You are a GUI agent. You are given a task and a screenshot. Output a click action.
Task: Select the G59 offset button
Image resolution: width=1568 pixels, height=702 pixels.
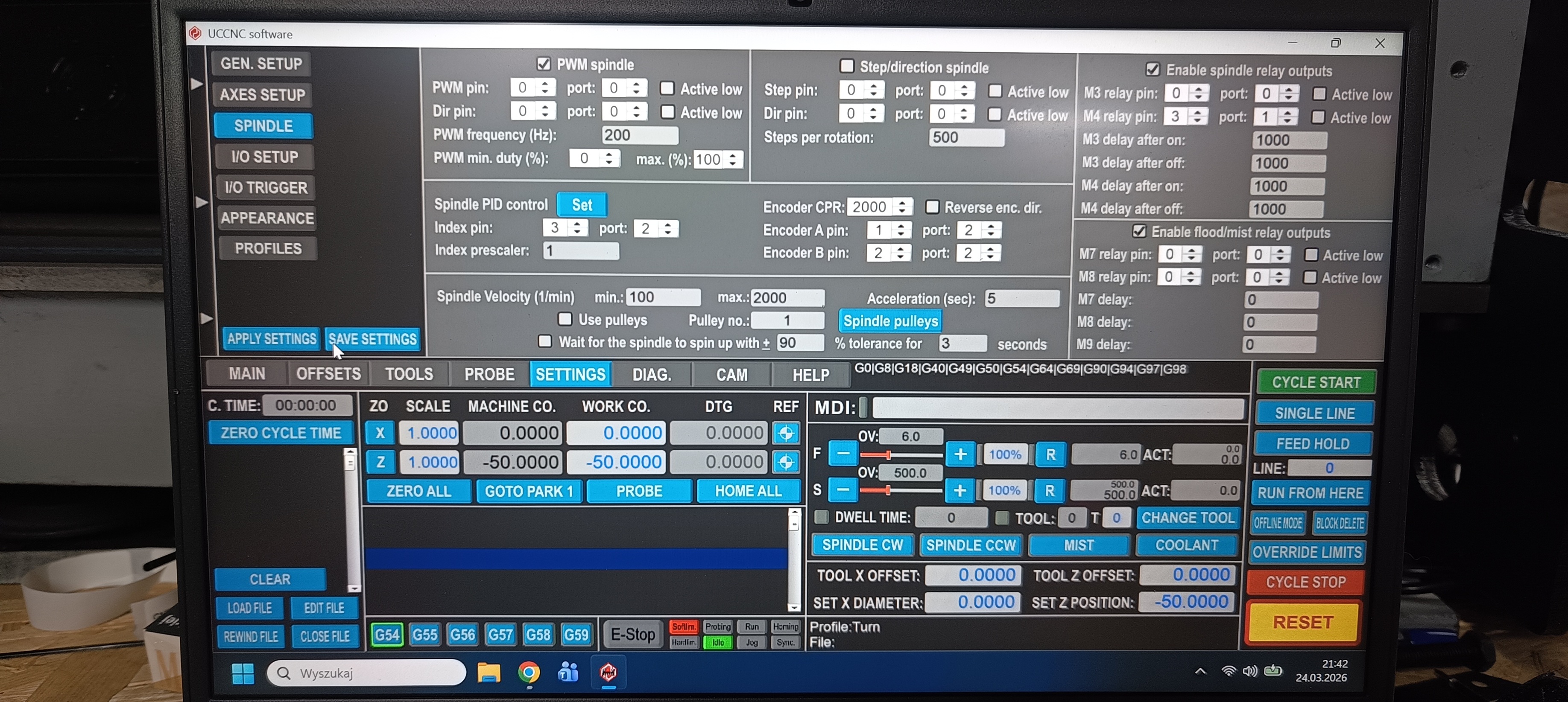click(x=576, y=635)
